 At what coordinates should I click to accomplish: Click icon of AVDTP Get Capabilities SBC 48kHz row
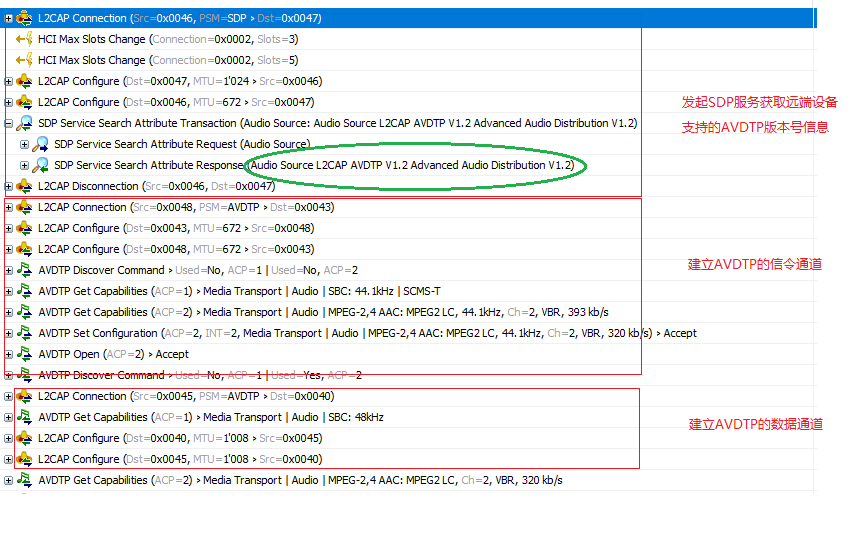(x=24, y=417)
